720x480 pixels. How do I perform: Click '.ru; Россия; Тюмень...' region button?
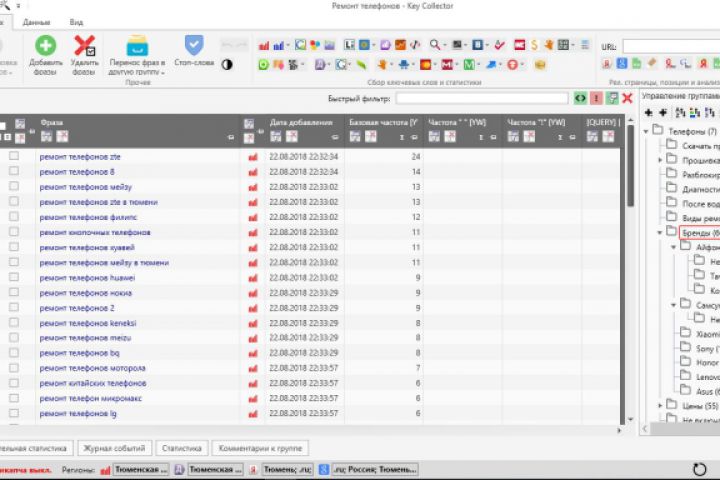pos(375,469)
